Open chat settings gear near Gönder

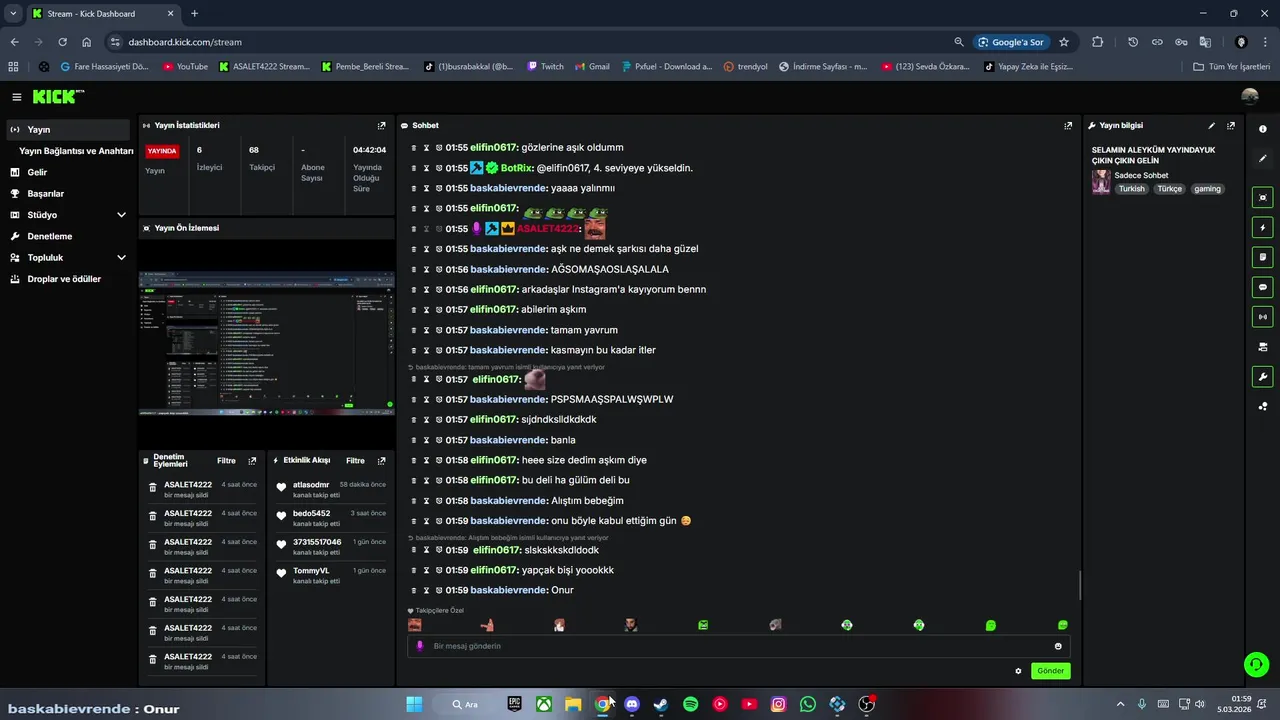point(1018,671)
